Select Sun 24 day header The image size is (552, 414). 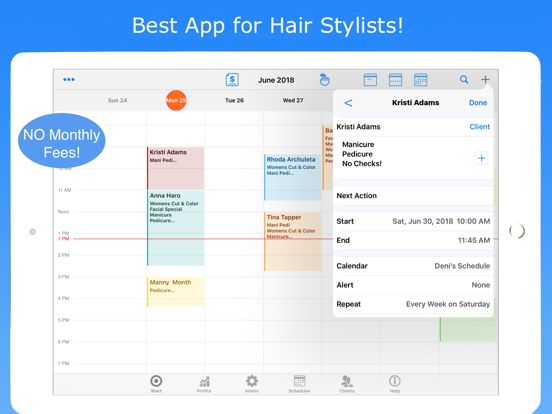click(117, 100)
